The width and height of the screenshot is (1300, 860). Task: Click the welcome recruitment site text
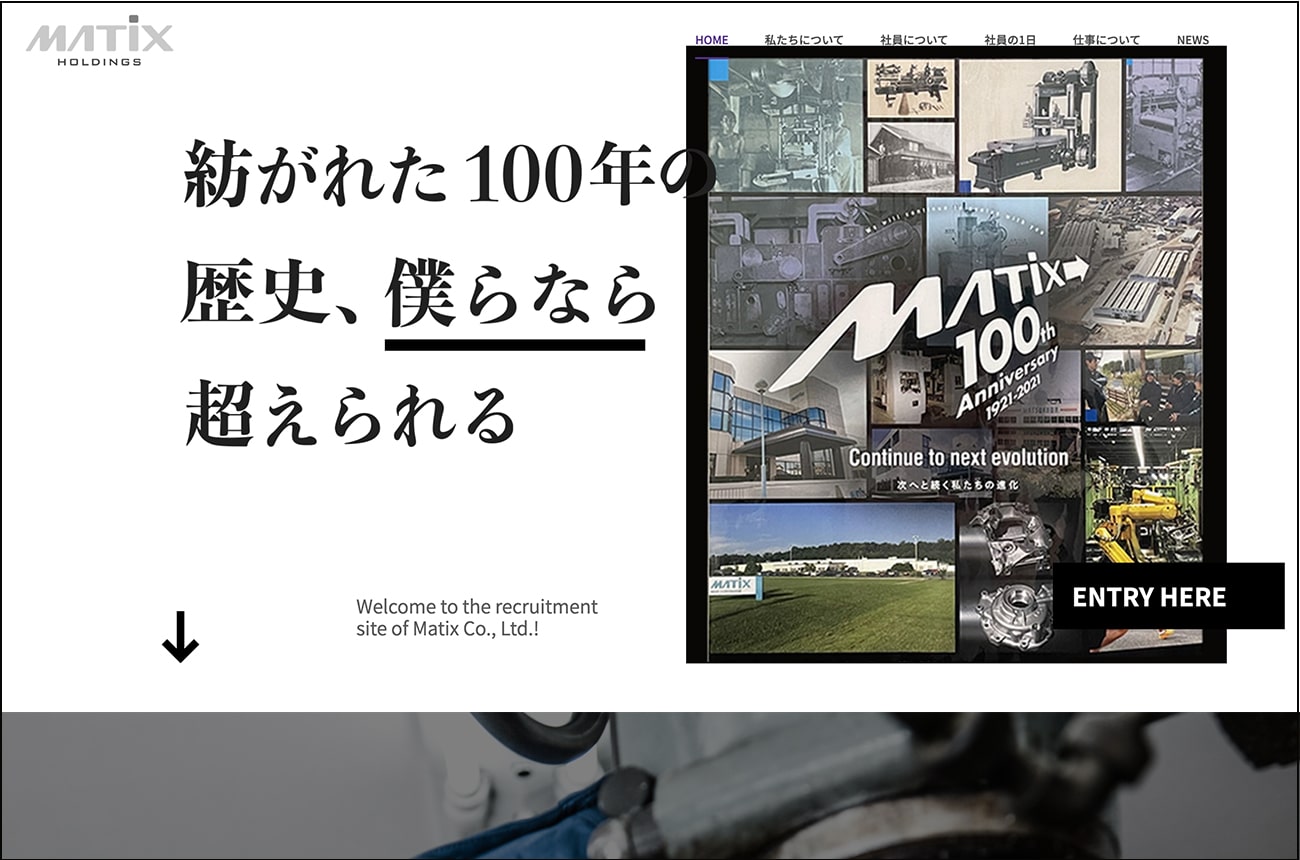point(476,618)
